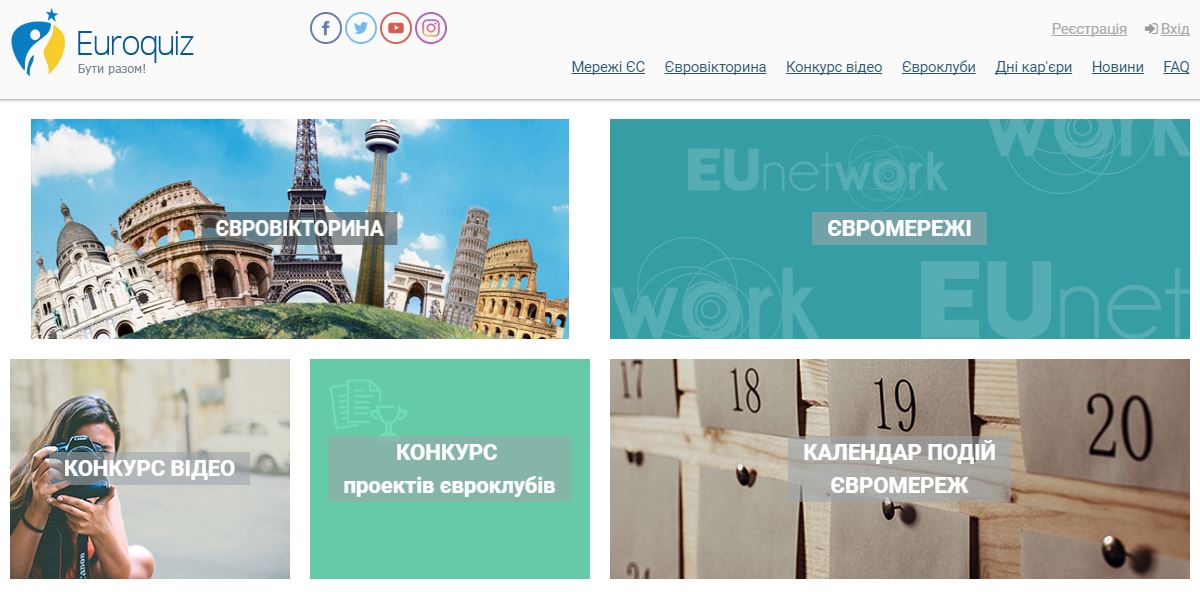Open the ЄВРОВІКТОРИНА landmarks banner

pyautogui.click(x=300, y=229)
